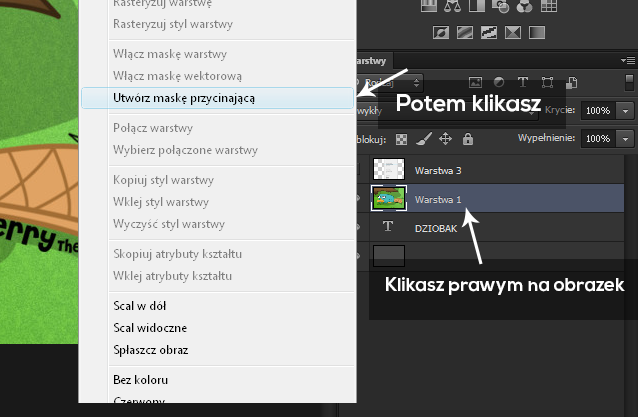Open the Layers panel flyout menu
The width and height of the screenshot is (638, 417).
point(628,61)
